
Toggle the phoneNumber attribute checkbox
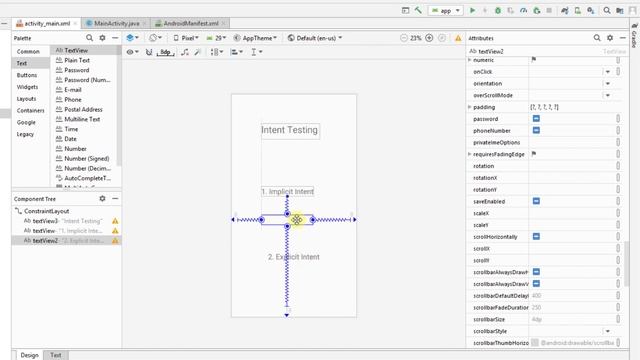coord(536,130)
